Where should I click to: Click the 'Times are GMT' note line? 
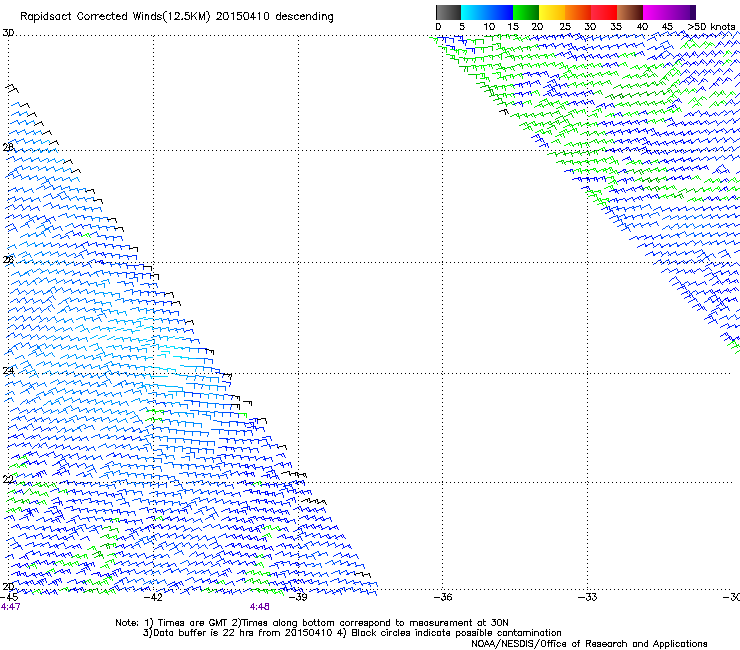(x=312, y=623)
